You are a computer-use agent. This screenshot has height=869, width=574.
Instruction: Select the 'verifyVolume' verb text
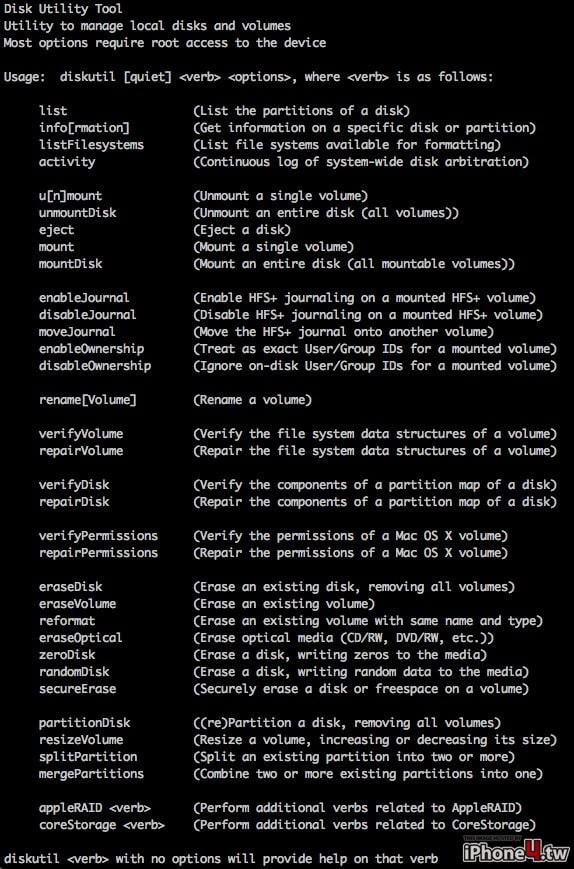coord(81,434)
